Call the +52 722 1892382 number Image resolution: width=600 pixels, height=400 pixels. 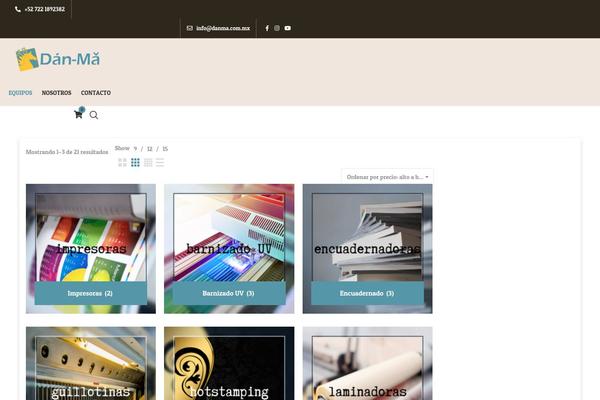(45, 9)
